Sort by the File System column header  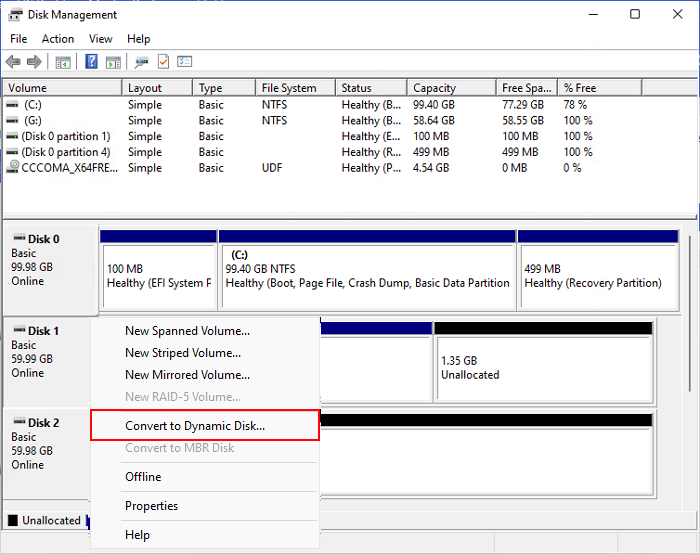[x=288, y=88]
